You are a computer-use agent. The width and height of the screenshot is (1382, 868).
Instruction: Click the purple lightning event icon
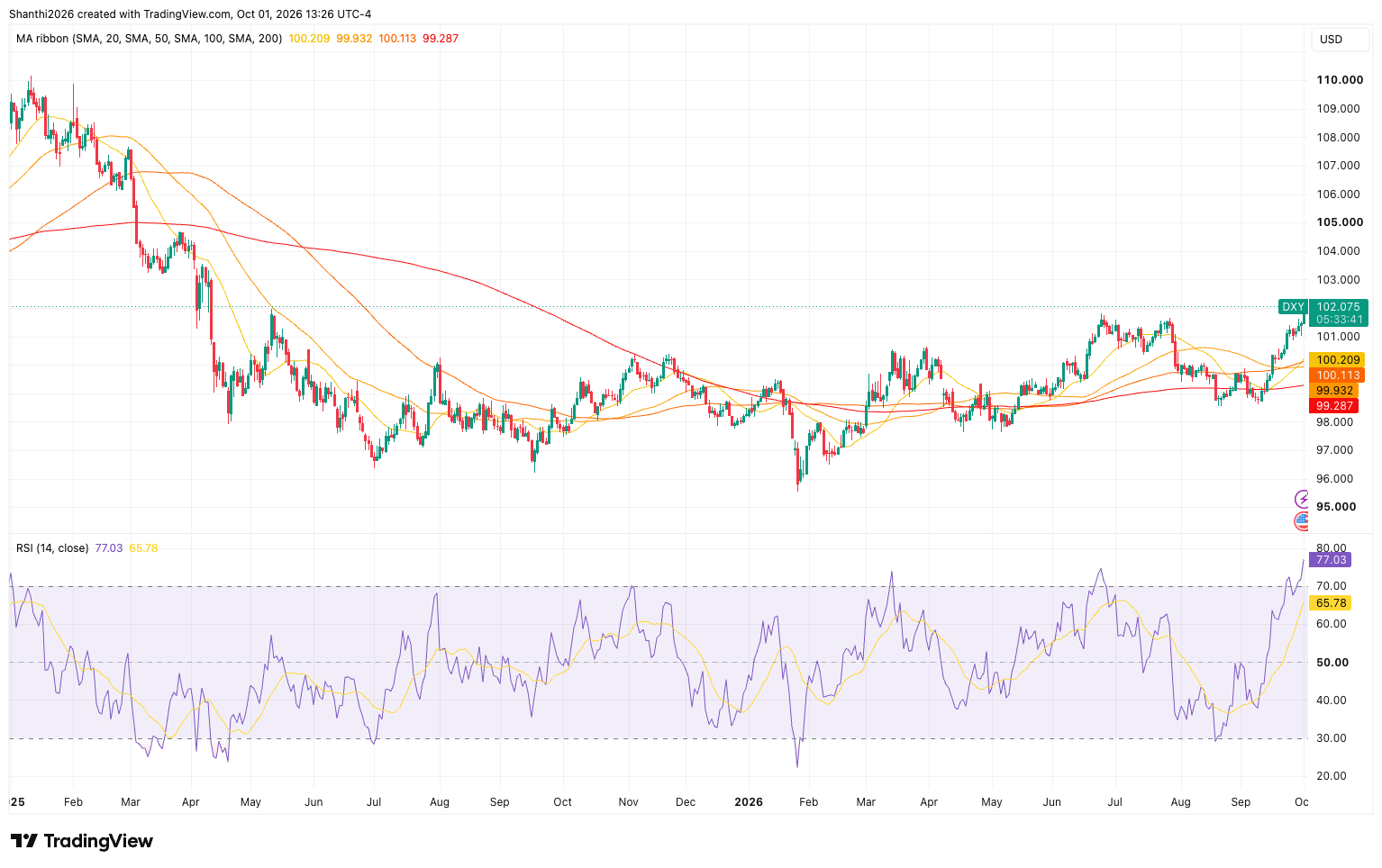[x=1302, y=499]
